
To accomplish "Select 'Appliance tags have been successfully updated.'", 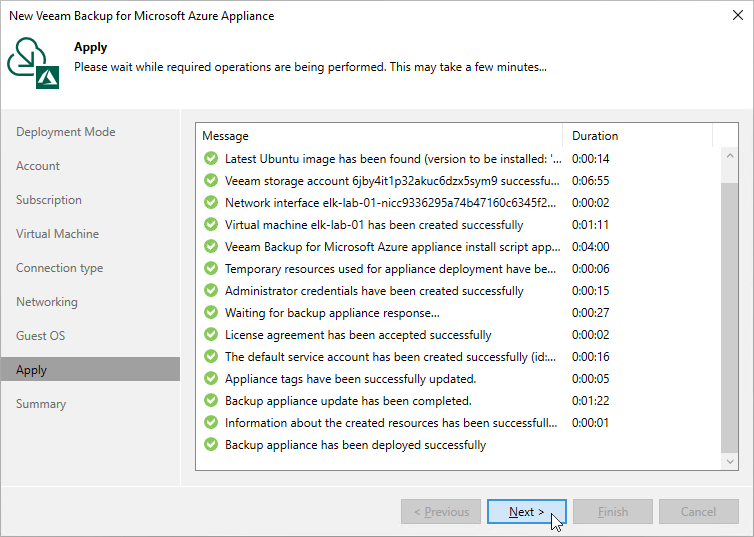I will click(351, 379).
